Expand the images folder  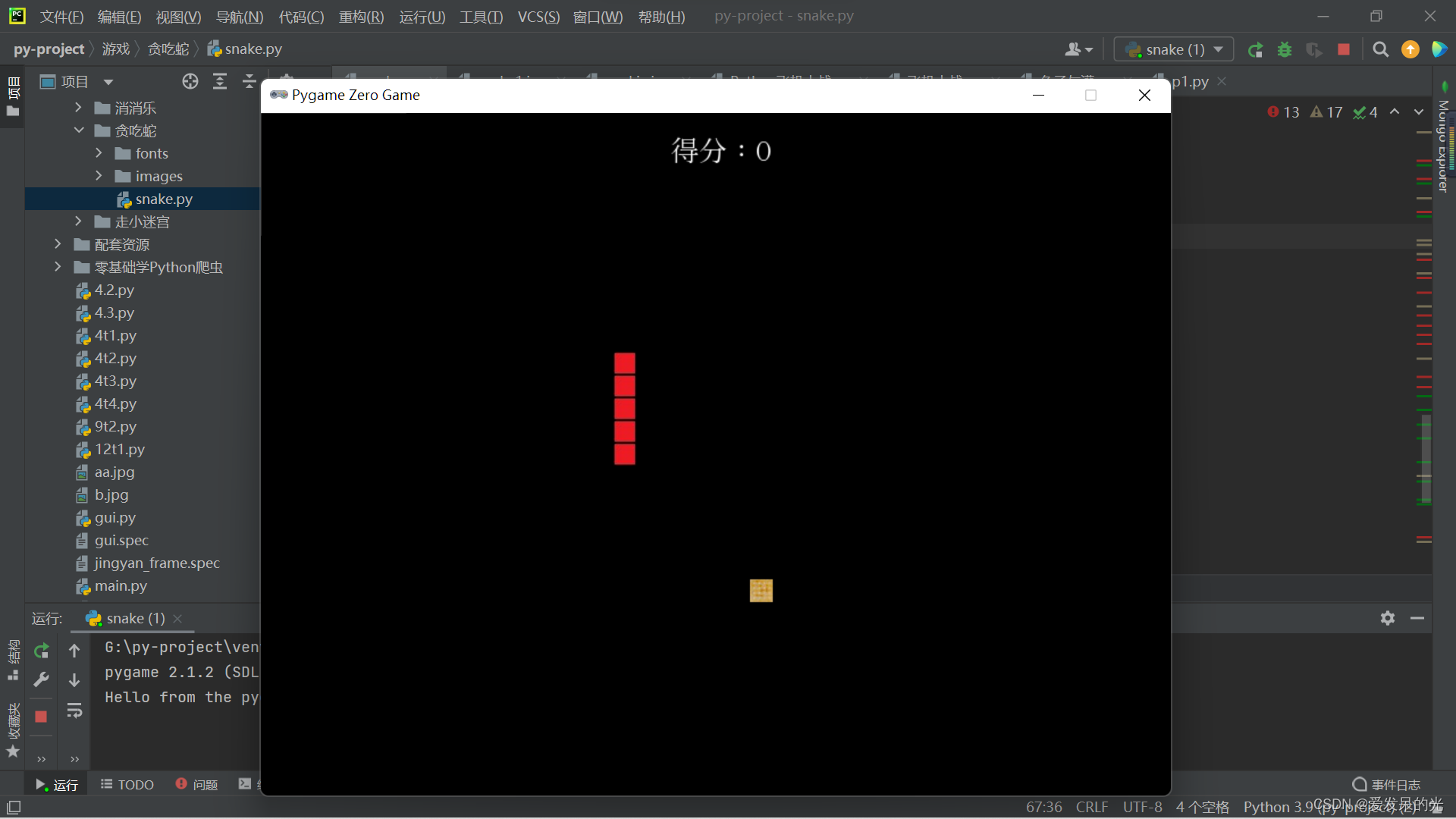[99, 176]
